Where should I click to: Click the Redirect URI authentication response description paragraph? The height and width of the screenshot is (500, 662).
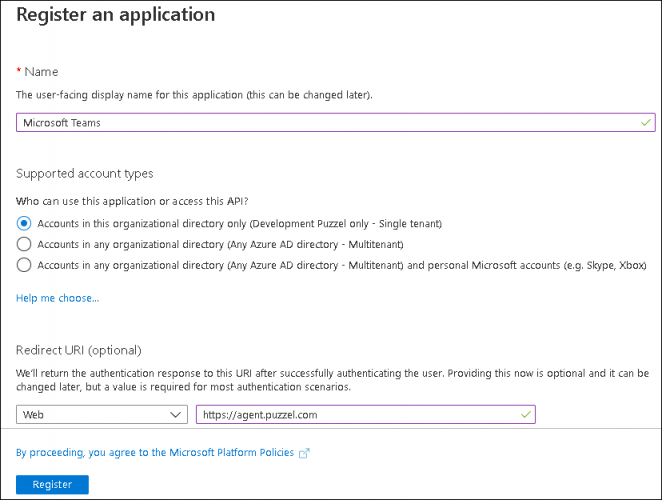pos(330,380)
